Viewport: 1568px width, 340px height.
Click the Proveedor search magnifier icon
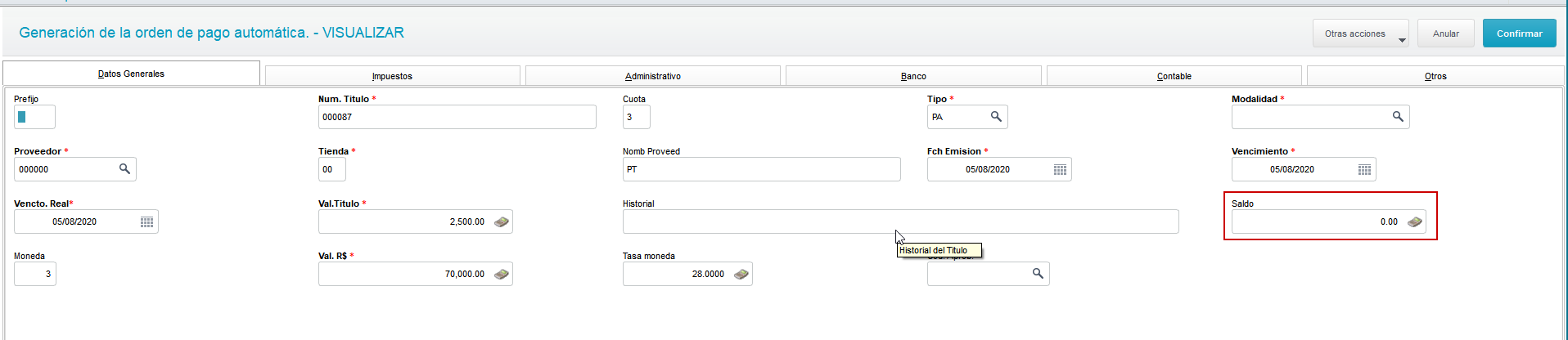(x=124, y=169)
